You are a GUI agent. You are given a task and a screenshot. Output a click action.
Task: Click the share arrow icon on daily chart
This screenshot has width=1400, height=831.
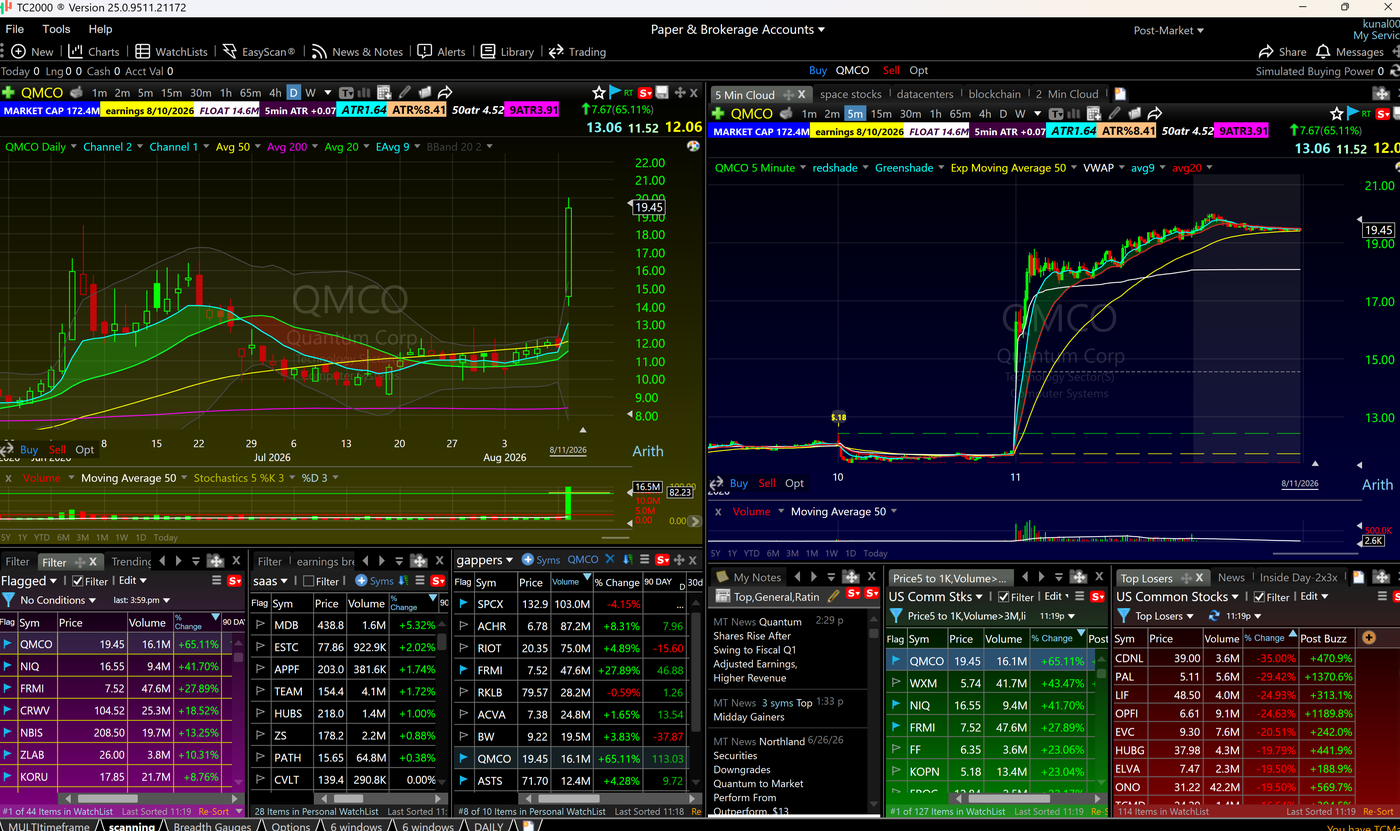pos(444,92)
